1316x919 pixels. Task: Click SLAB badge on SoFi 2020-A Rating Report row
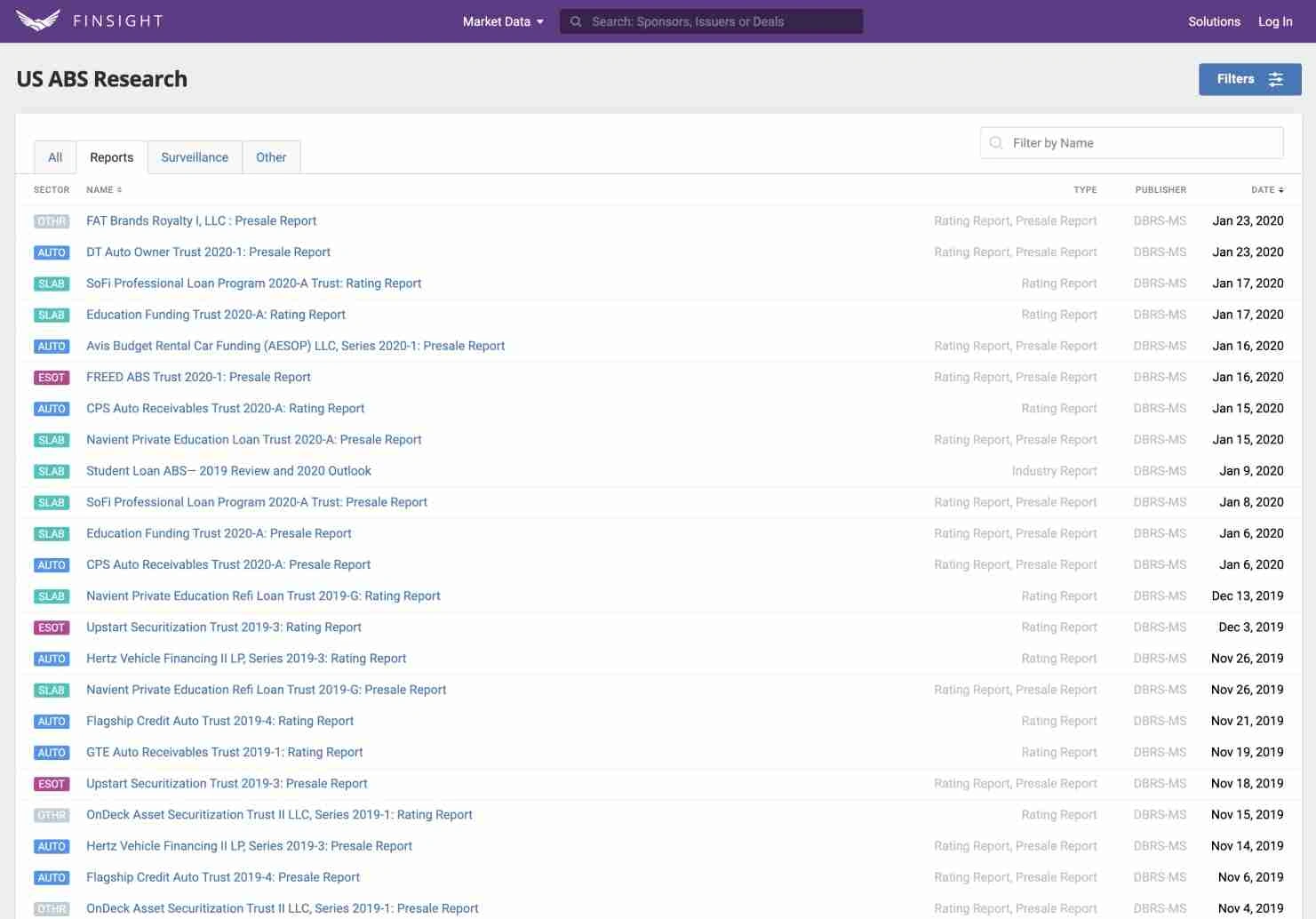point(52,284)
